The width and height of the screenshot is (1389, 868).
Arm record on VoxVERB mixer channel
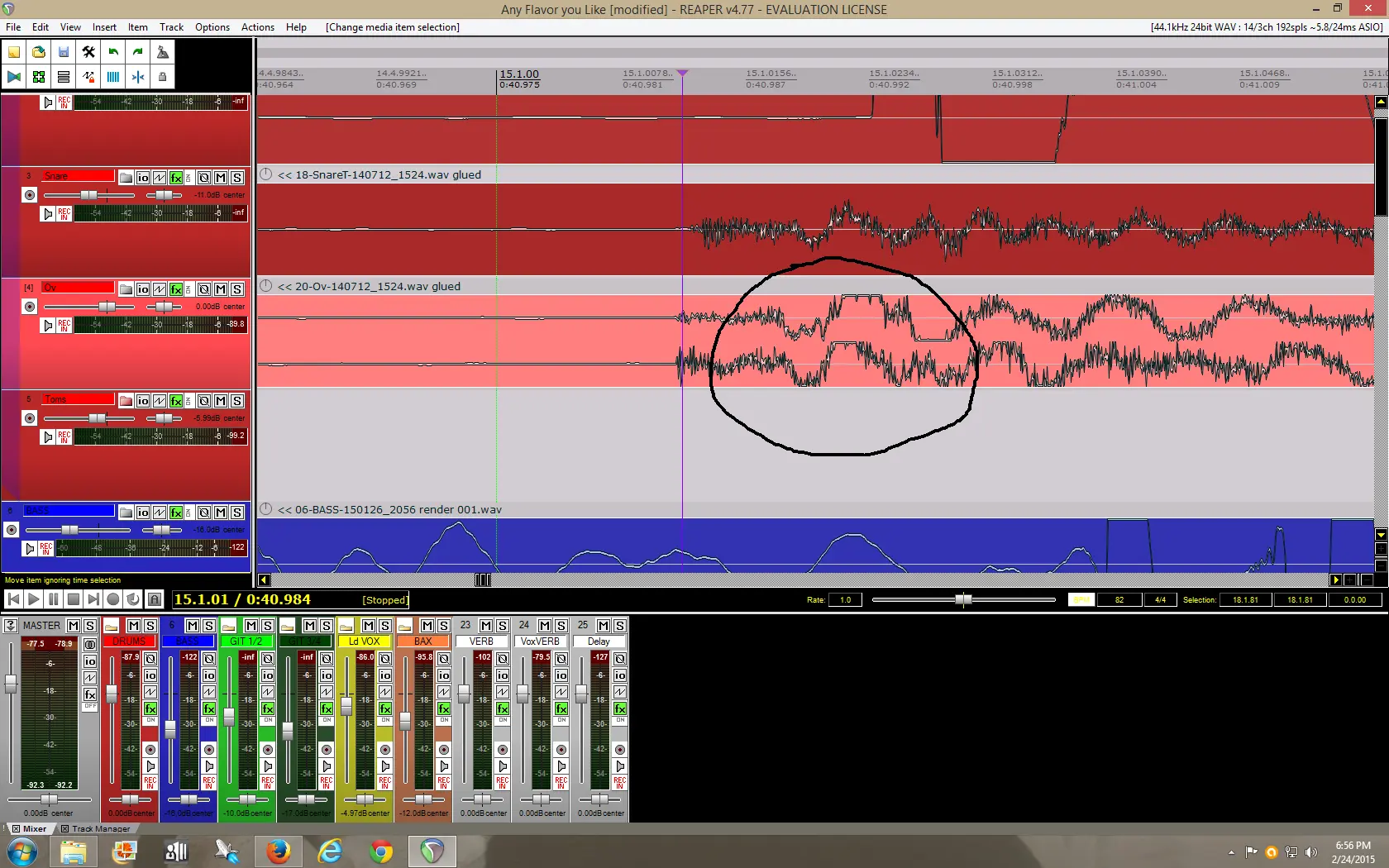561,750
